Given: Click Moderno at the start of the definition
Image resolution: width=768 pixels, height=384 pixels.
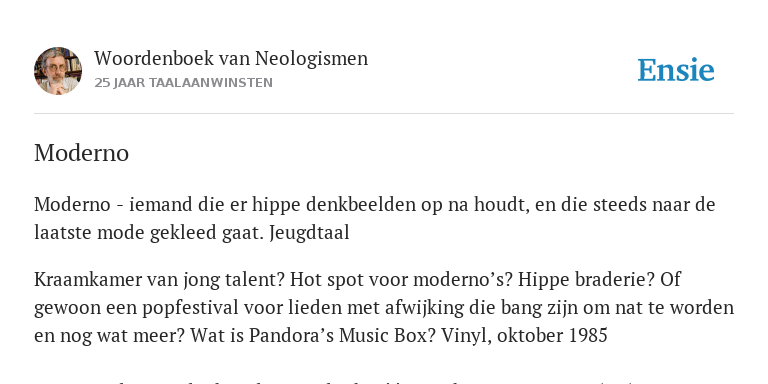Looking at the screenshot, I should 72,205.
